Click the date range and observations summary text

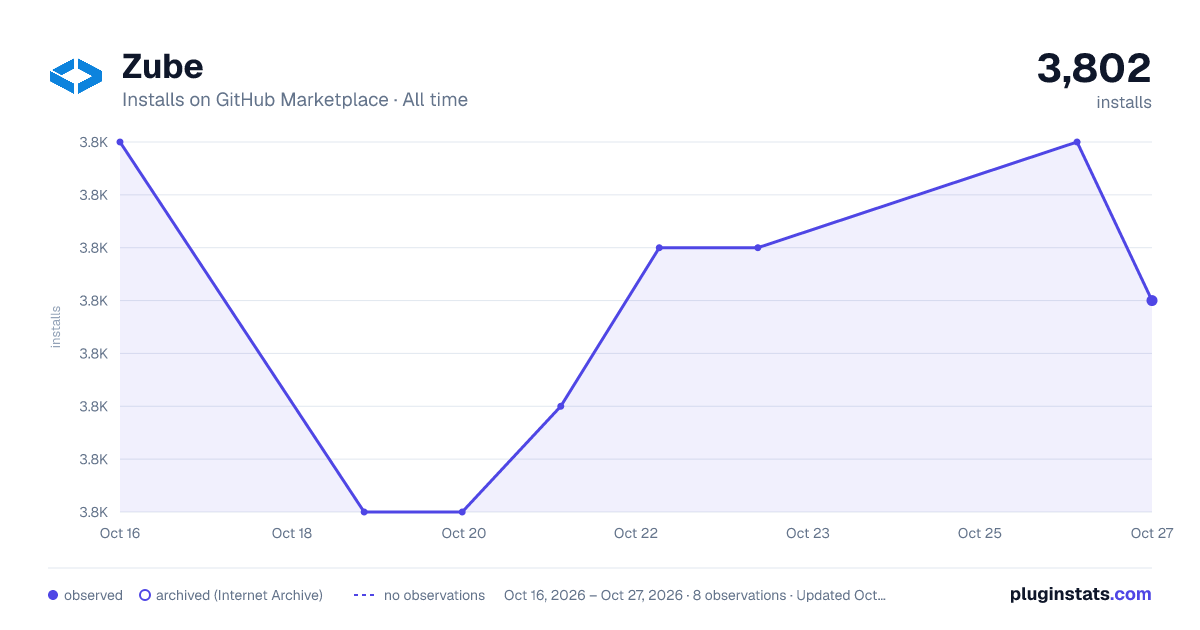pos(695,595)
